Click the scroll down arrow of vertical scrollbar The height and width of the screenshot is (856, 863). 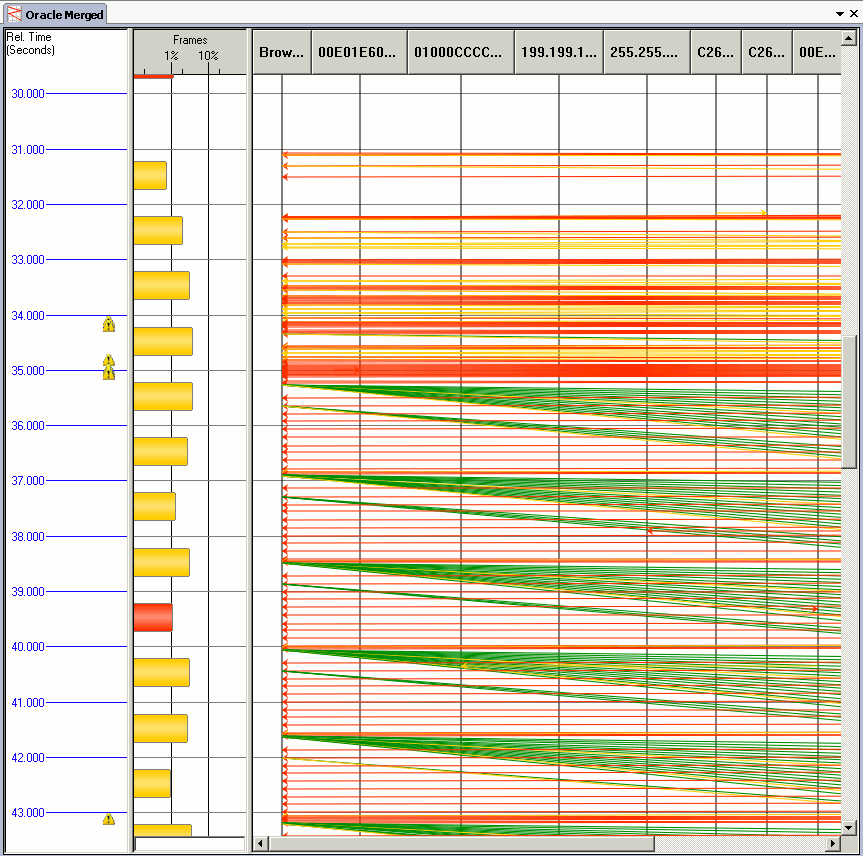coord(849,827)
